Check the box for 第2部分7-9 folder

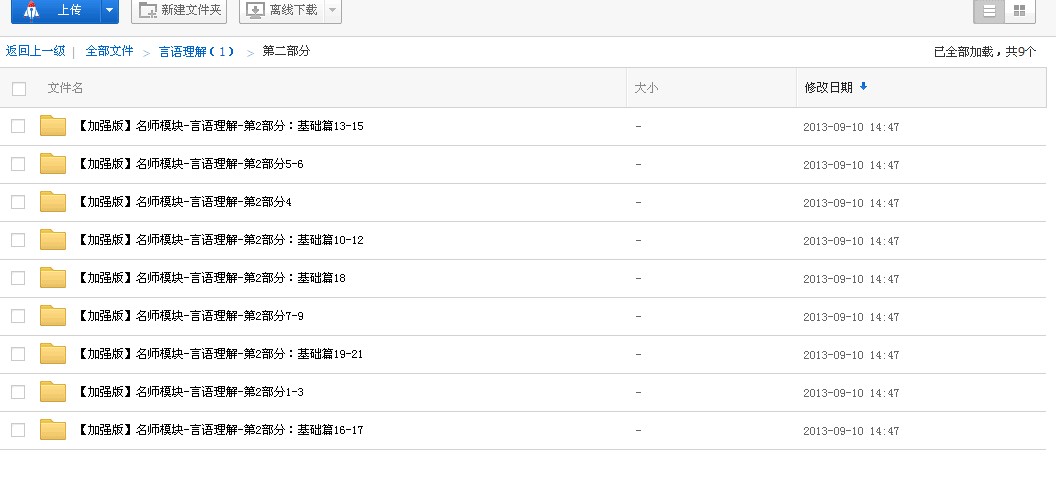(x=18, y=316)
